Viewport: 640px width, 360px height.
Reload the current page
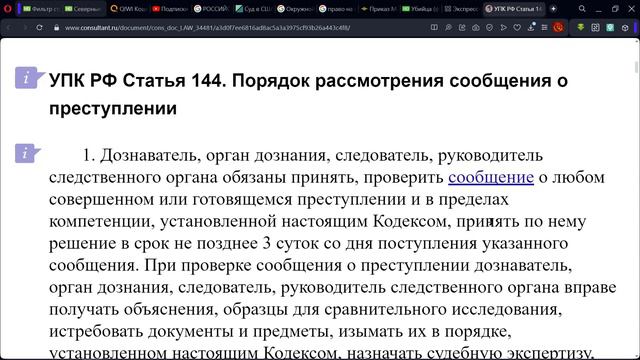click(39, 28)
